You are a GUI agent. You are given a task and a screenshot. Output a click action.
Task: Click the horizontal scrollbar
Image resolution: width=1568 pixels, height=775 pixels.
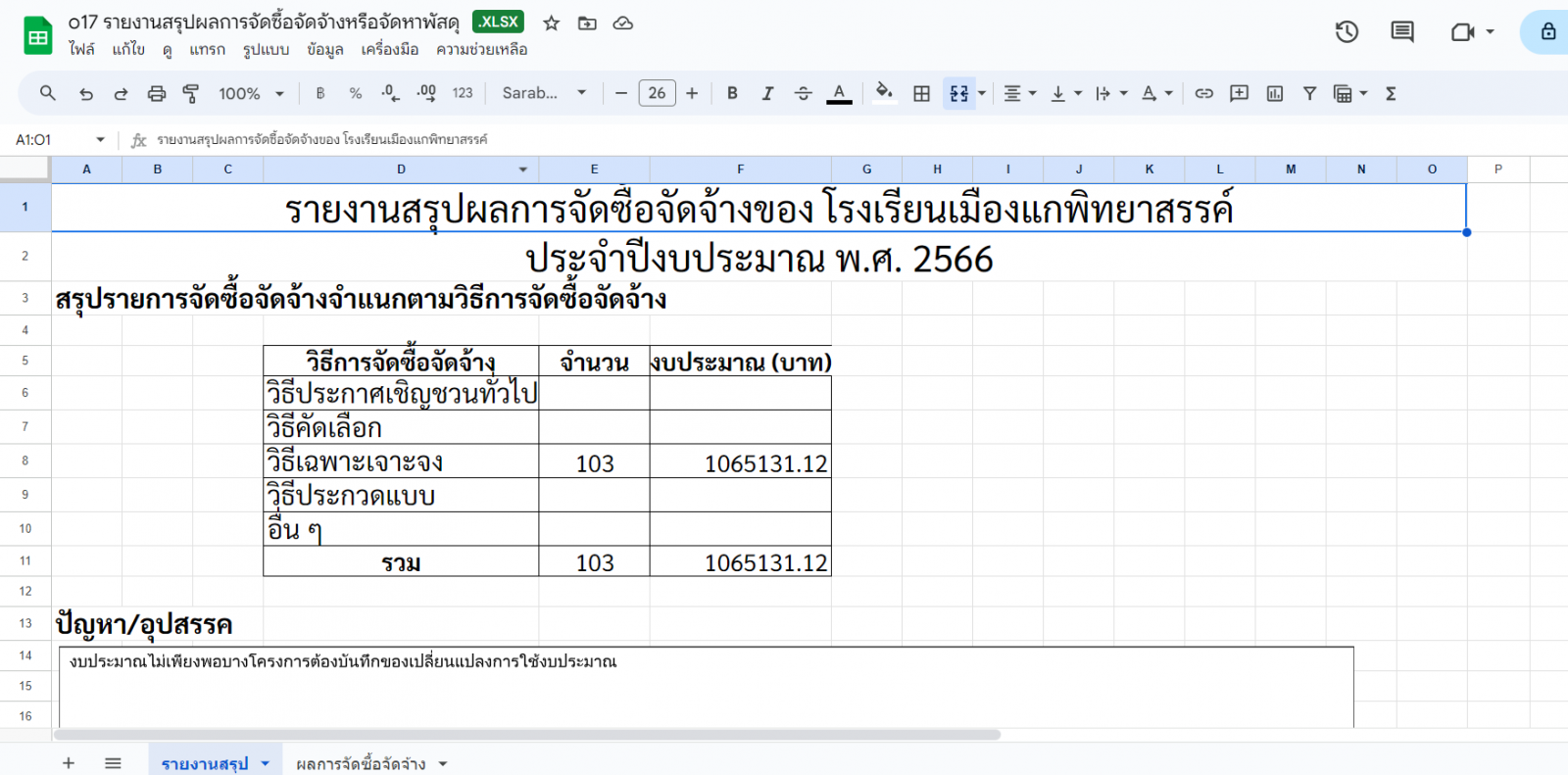click(x=527, y=734)
